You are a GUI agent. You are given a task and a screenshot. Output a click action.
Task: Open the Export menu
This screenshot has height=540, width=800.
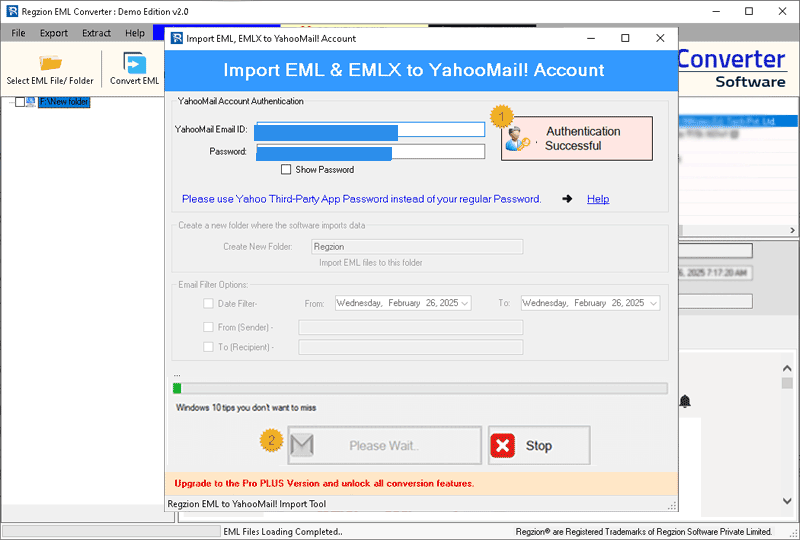pos(54,33)
